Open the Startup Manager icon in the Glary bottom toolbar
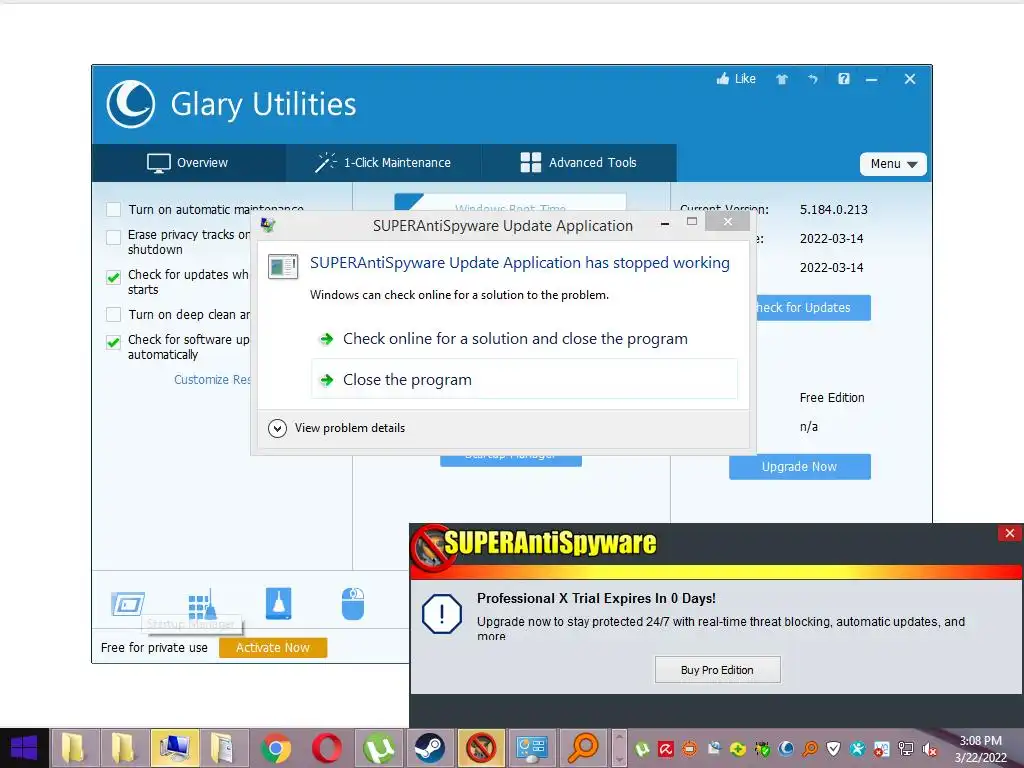The height and width of the screenshot is (768, 1024). (128, 604)
